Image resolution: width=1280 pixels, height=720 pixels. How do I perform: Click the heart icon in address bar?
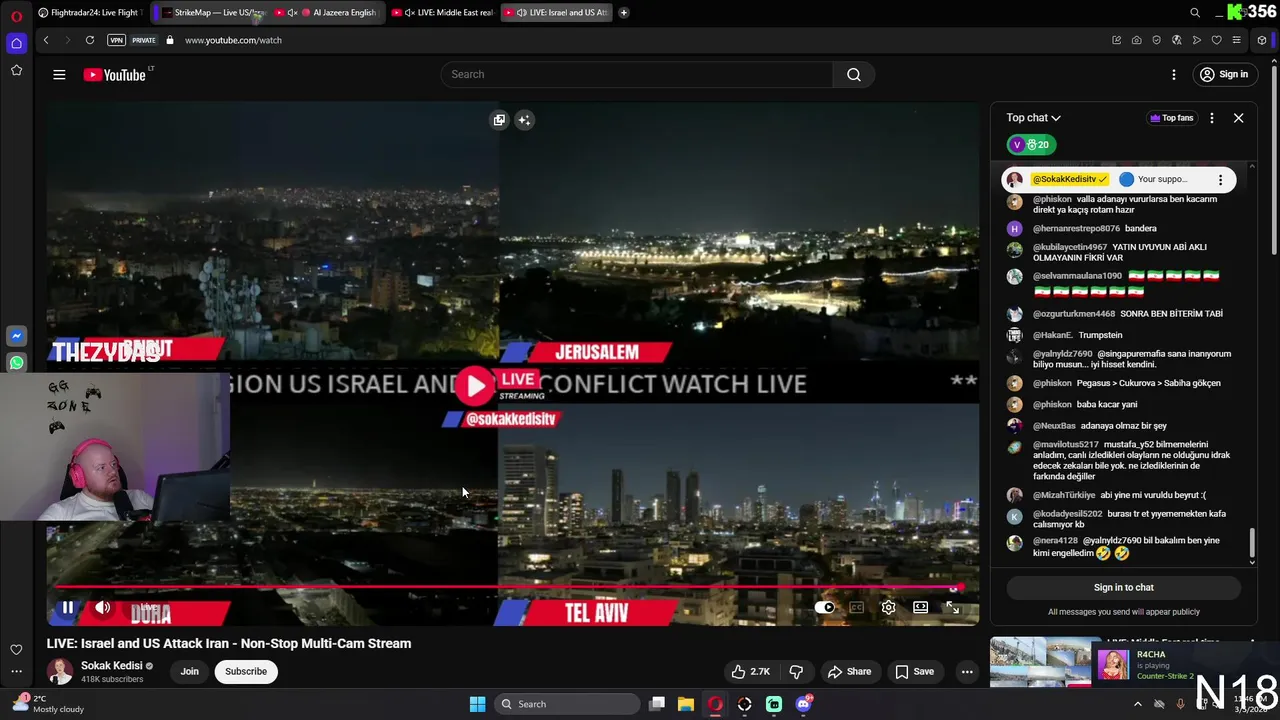tap(1217, 40)
